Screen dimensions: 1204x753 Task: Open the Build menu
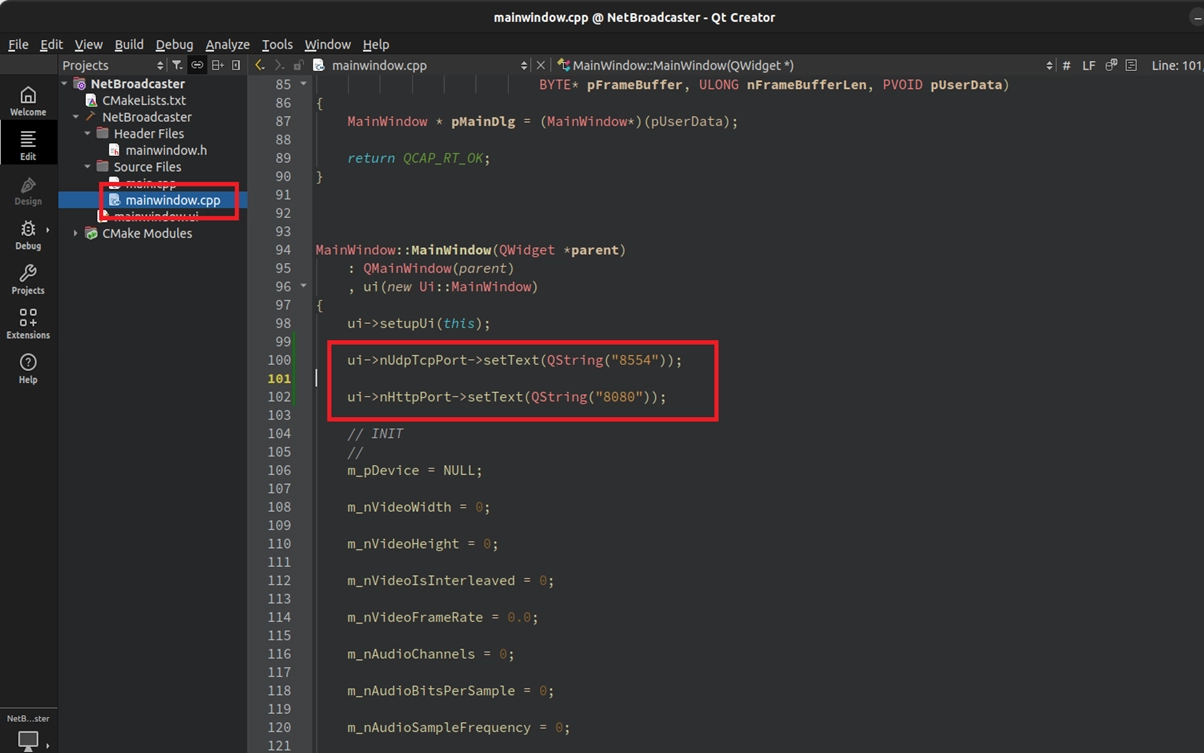point(129,44)
